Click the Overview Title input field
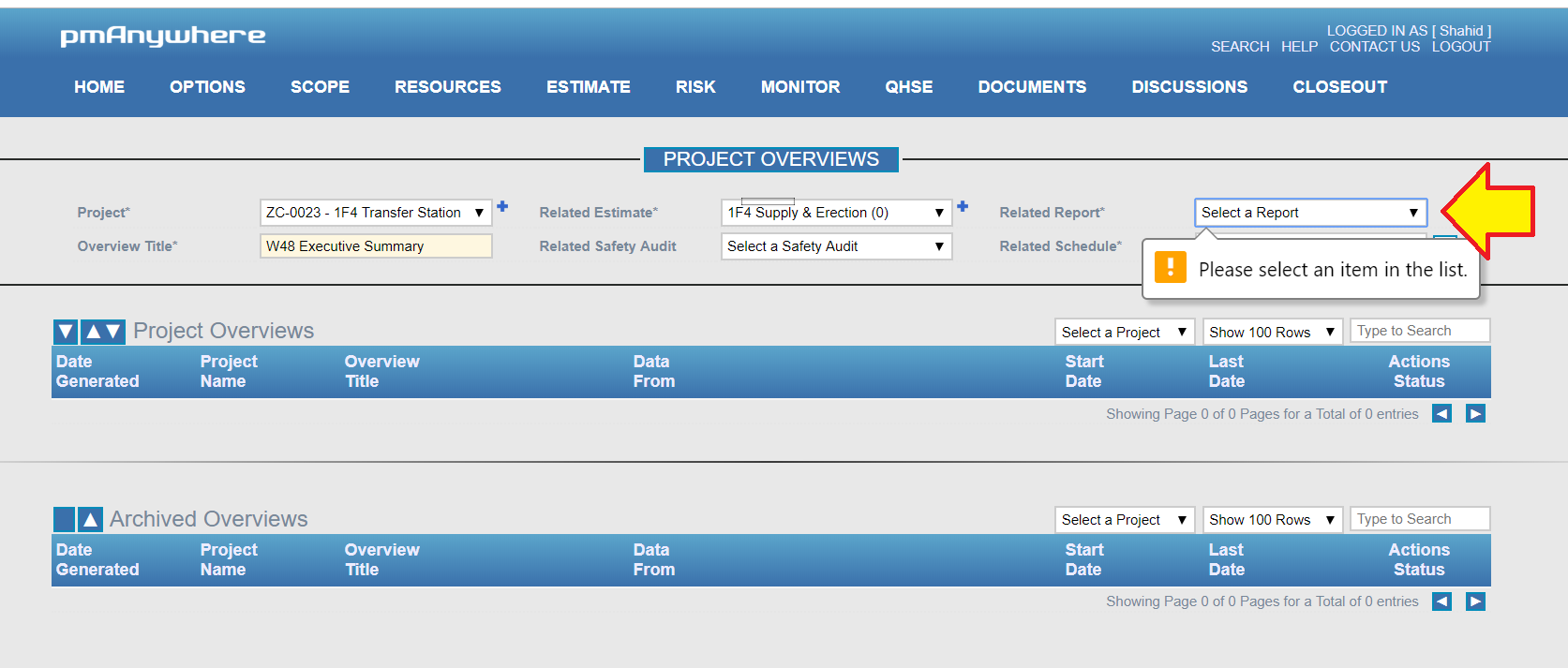 (x=375, y=246)
